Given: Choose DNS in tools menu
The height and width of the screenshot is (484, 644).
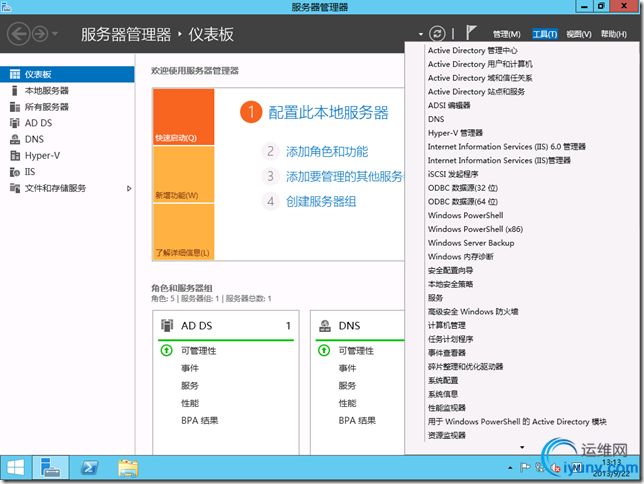Looking at the screenshot, I should click(x=436, y=119).
